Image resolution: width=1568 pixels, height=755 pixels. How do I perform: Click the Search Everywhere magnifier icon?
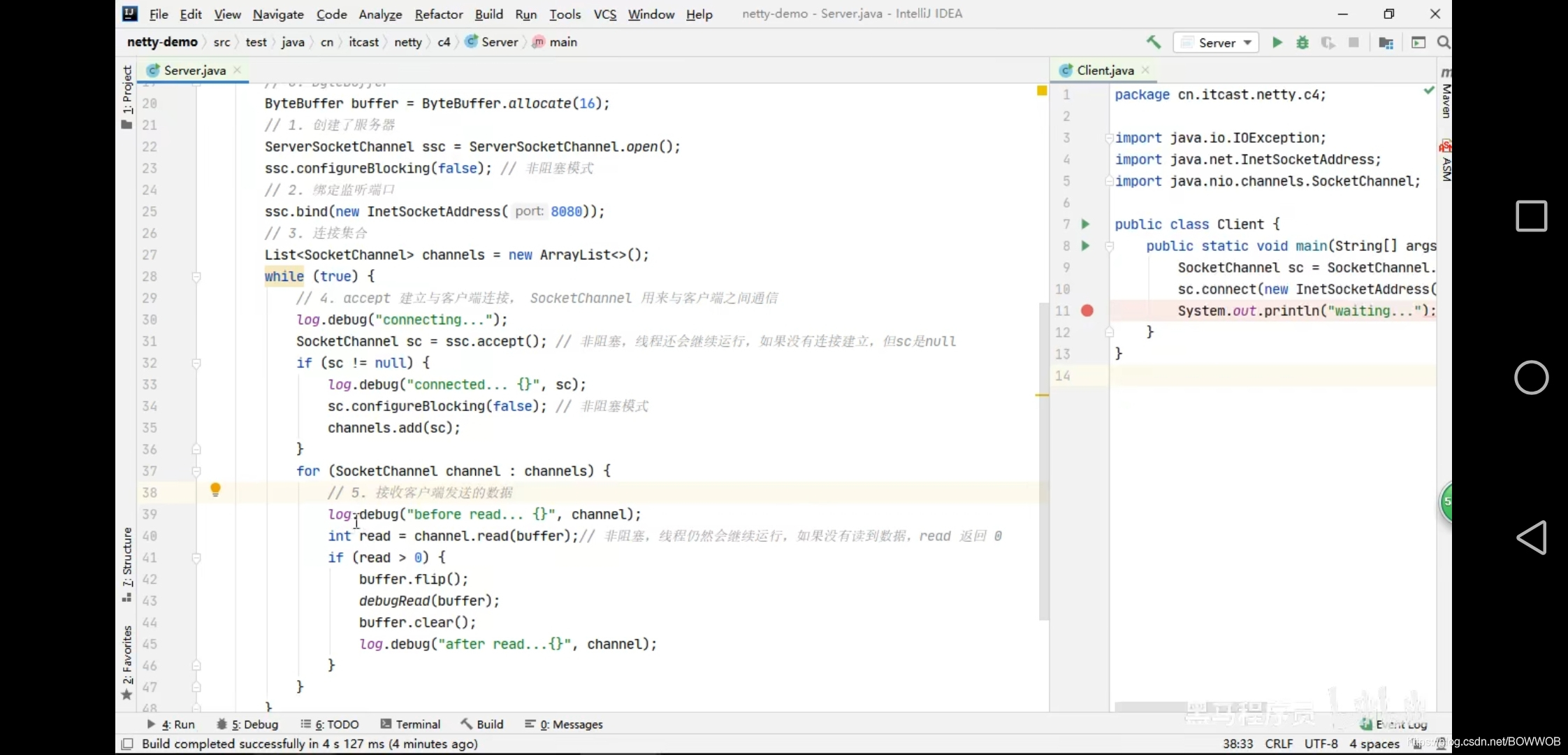pyautogui.click(x=1444, y=43)
